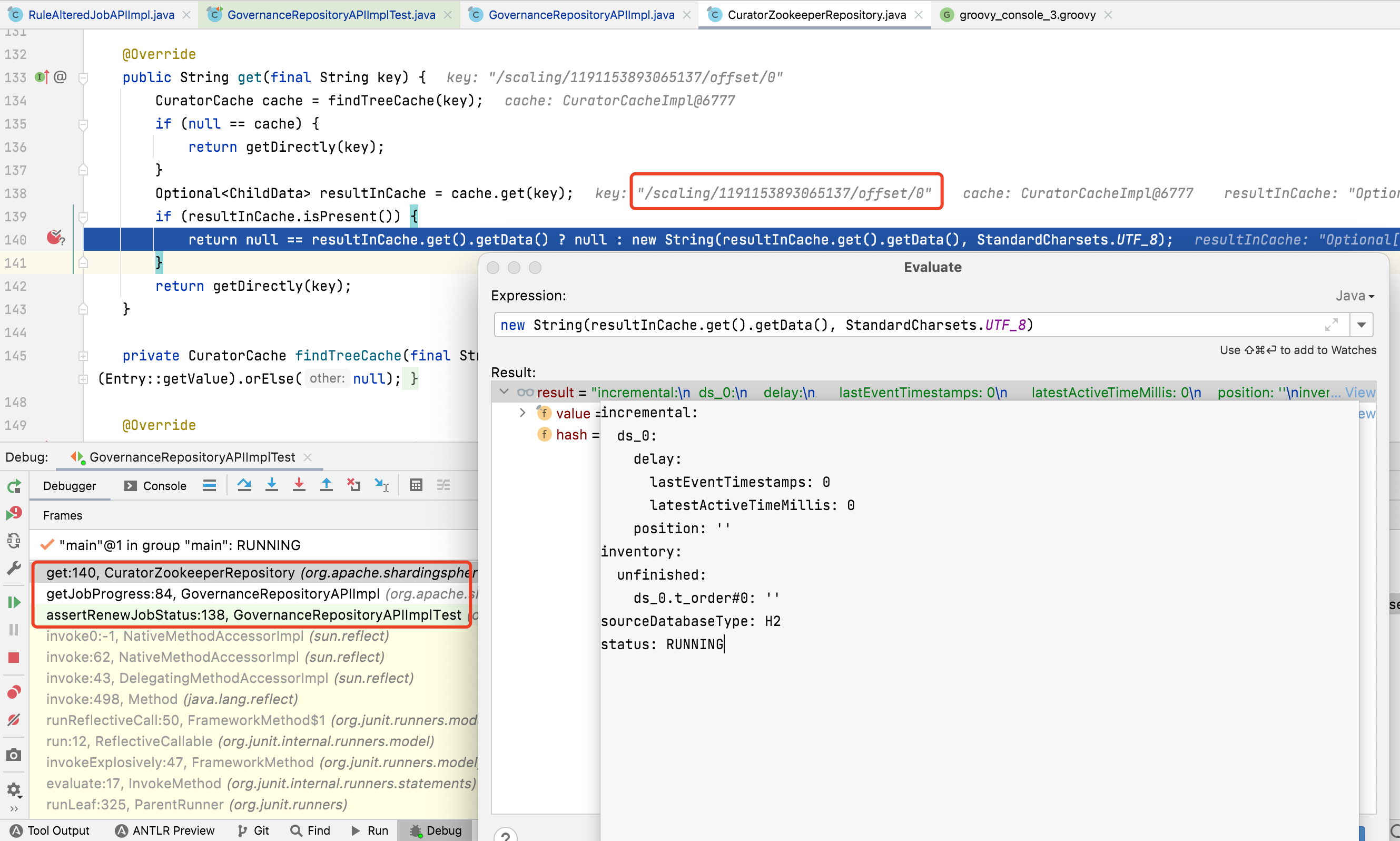
Task: Select frame get:140, CuratorZookeeperRepository
Action: click(x=253, y=572)
